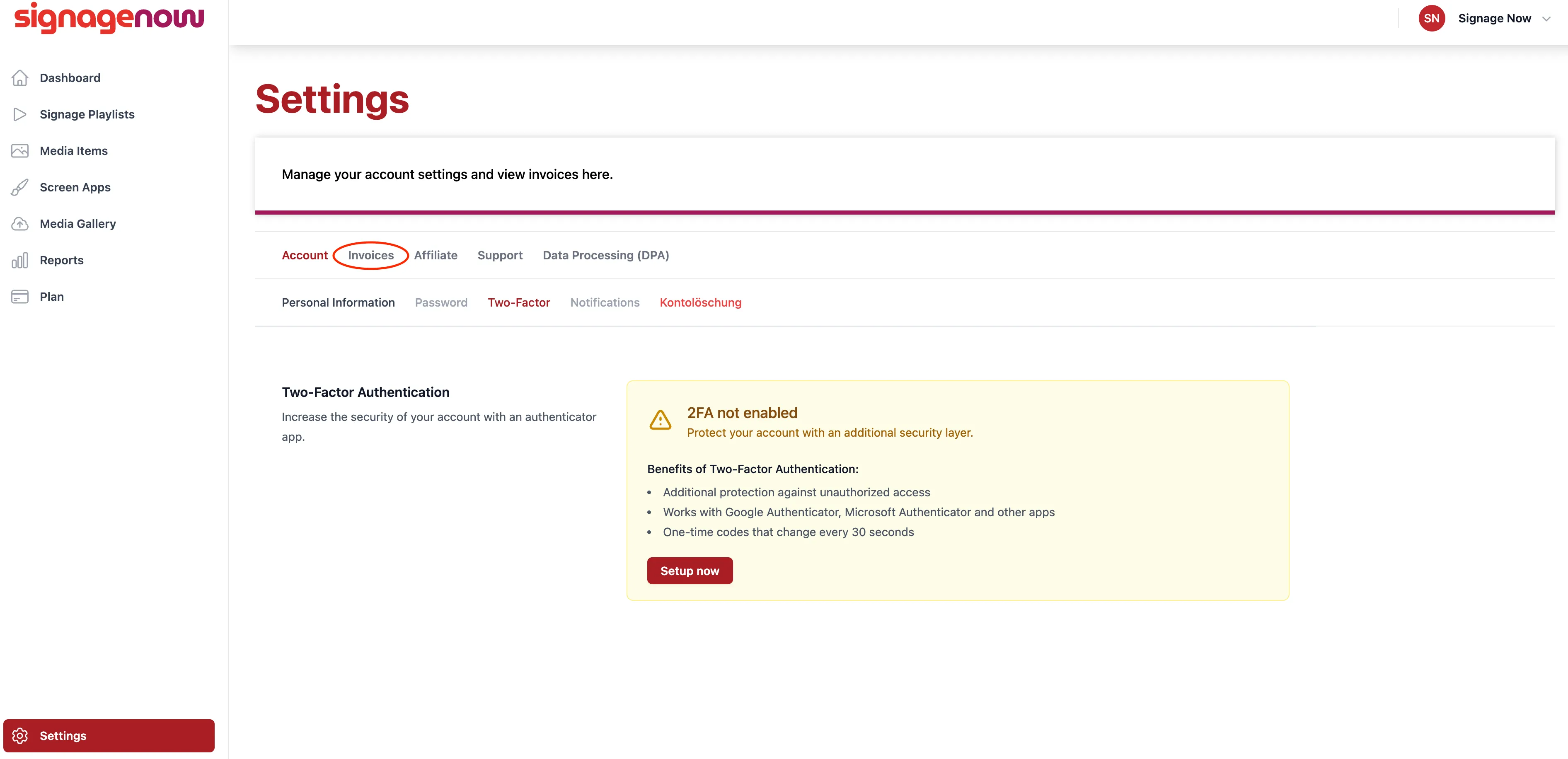Open the Kontolöschung sub-tab
The width and height of the screenshot is (1568, 759).
click(701, 302)
